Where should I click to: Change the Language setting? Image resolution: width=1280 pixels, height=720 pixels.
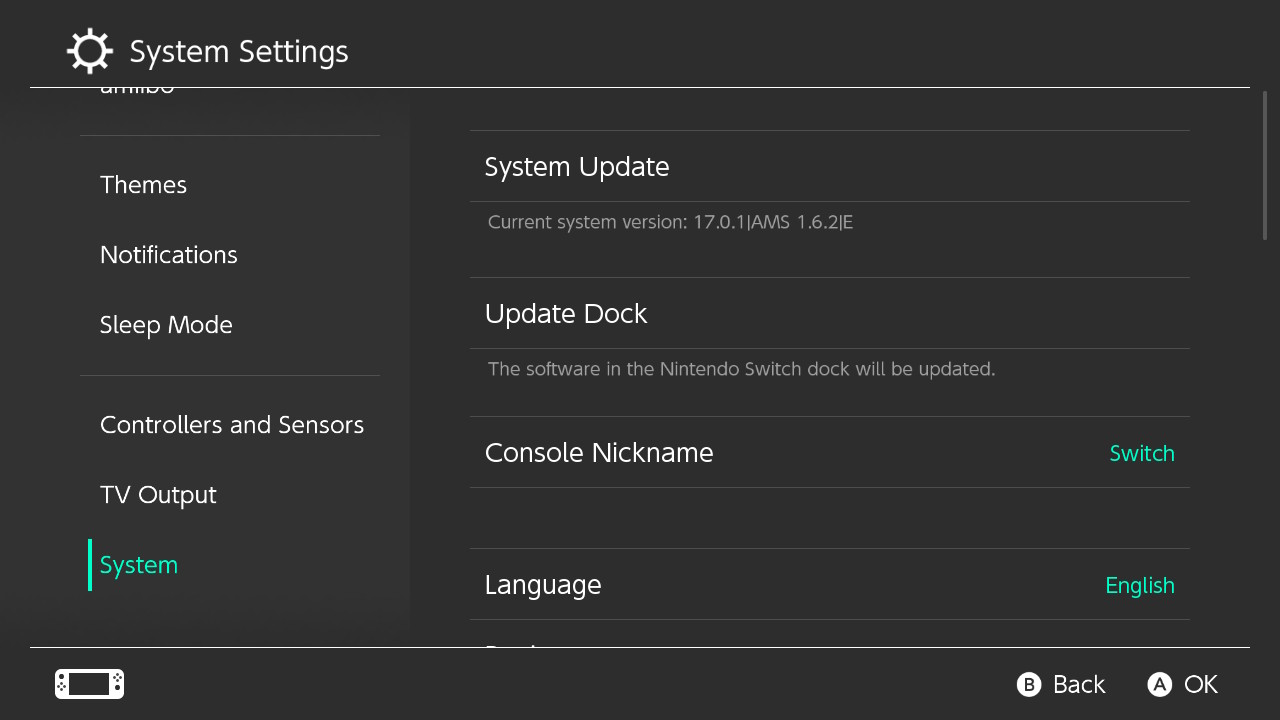(x=543, y=585)
